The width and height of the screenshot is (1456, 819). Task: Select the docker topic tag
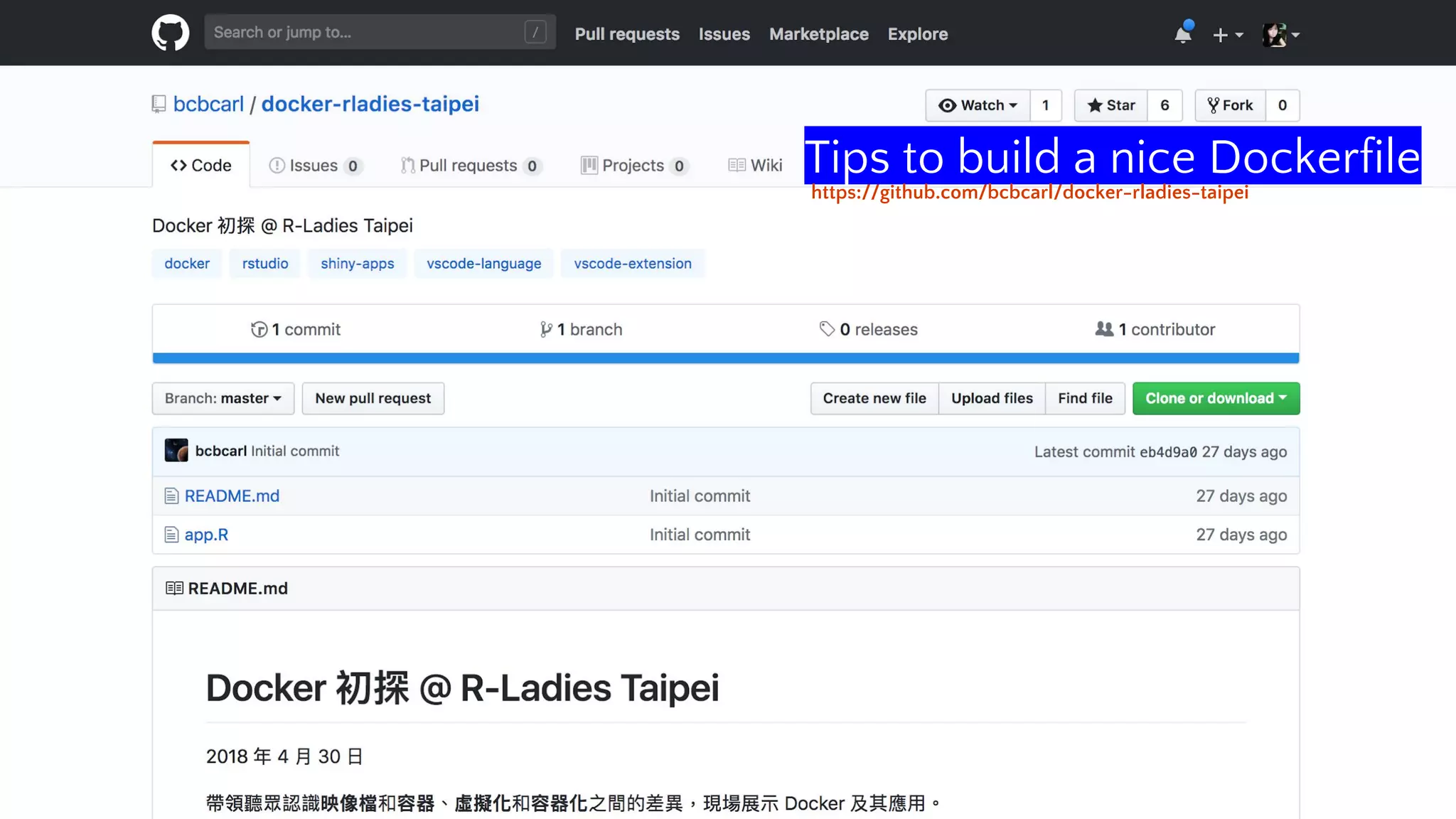tap(187, 264)
